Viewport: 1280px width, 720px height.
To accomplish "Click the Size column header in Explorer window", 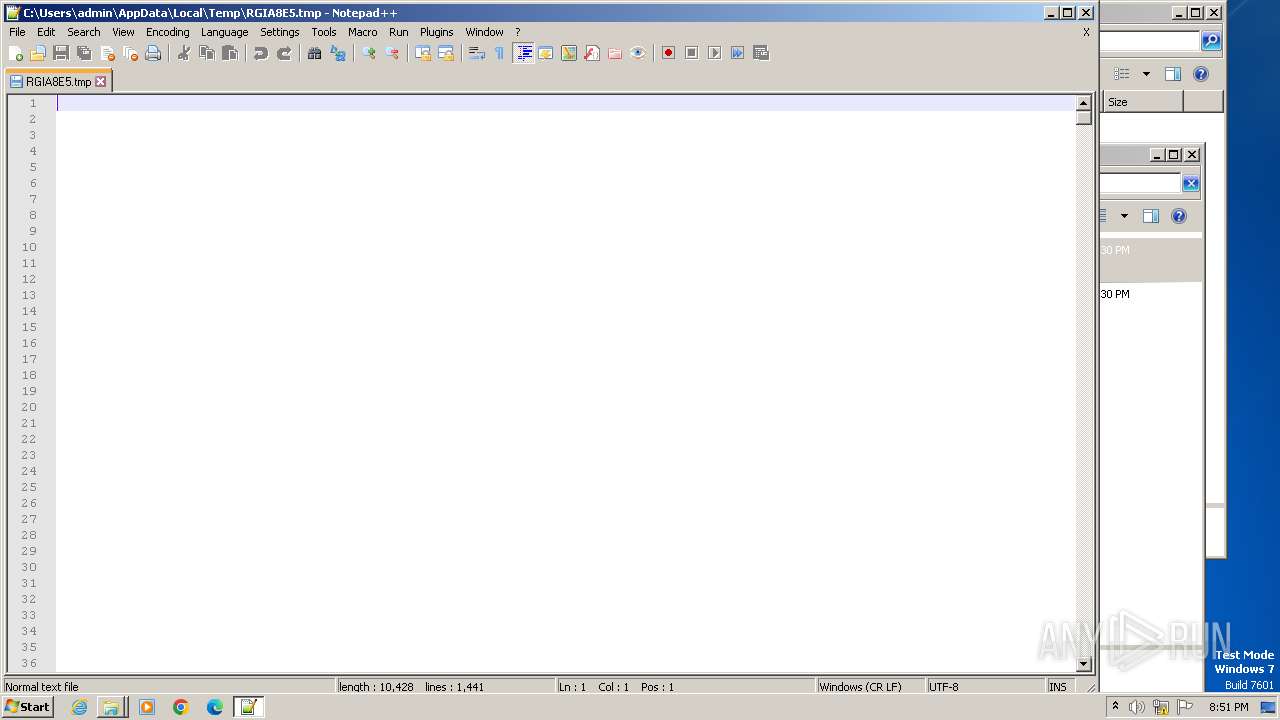I will [1143, 102].
